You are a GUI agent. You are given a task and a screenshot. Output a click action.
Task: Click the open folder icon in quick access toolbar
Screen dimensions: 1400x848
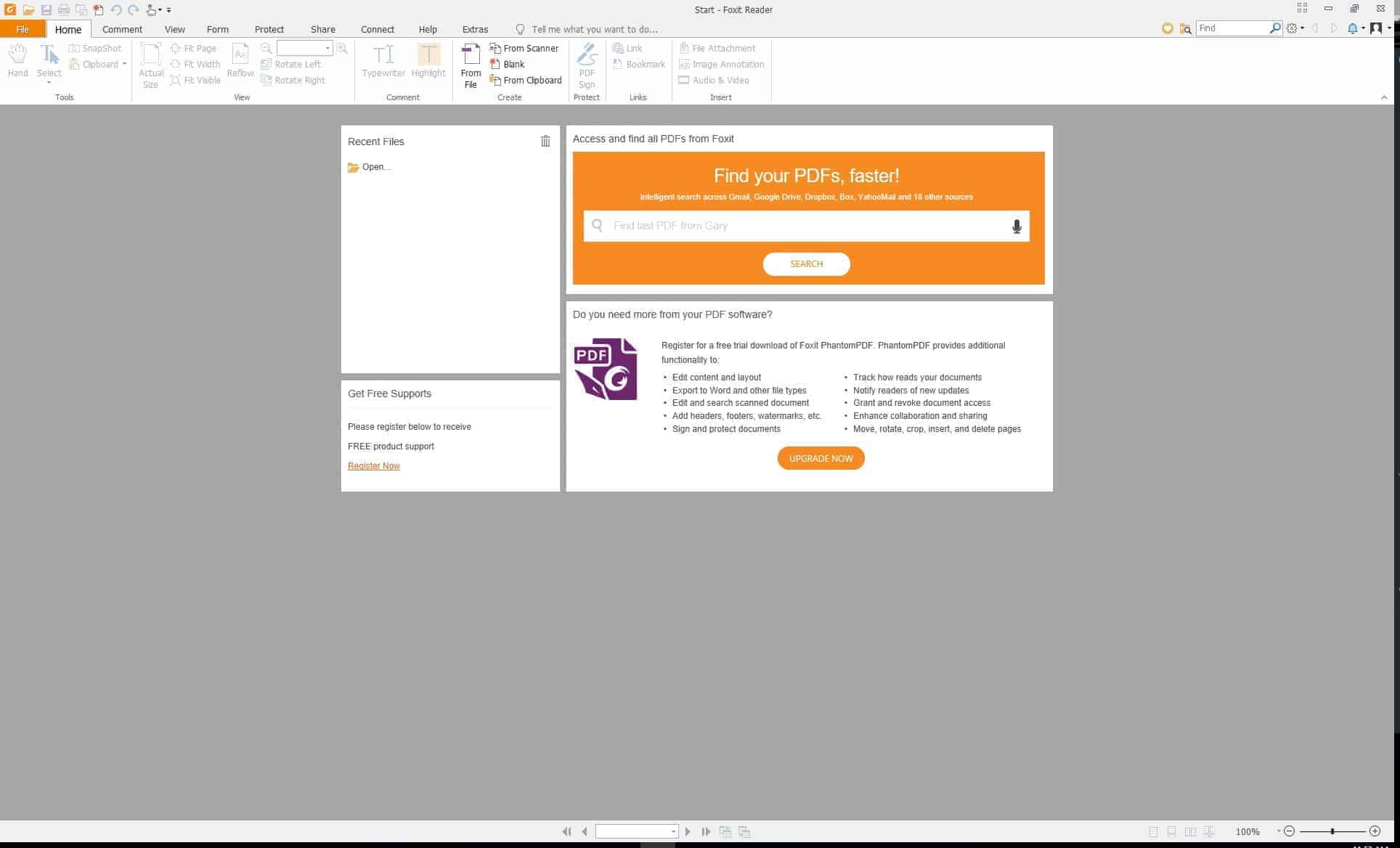pyautogui.click(x=28, y=10)
